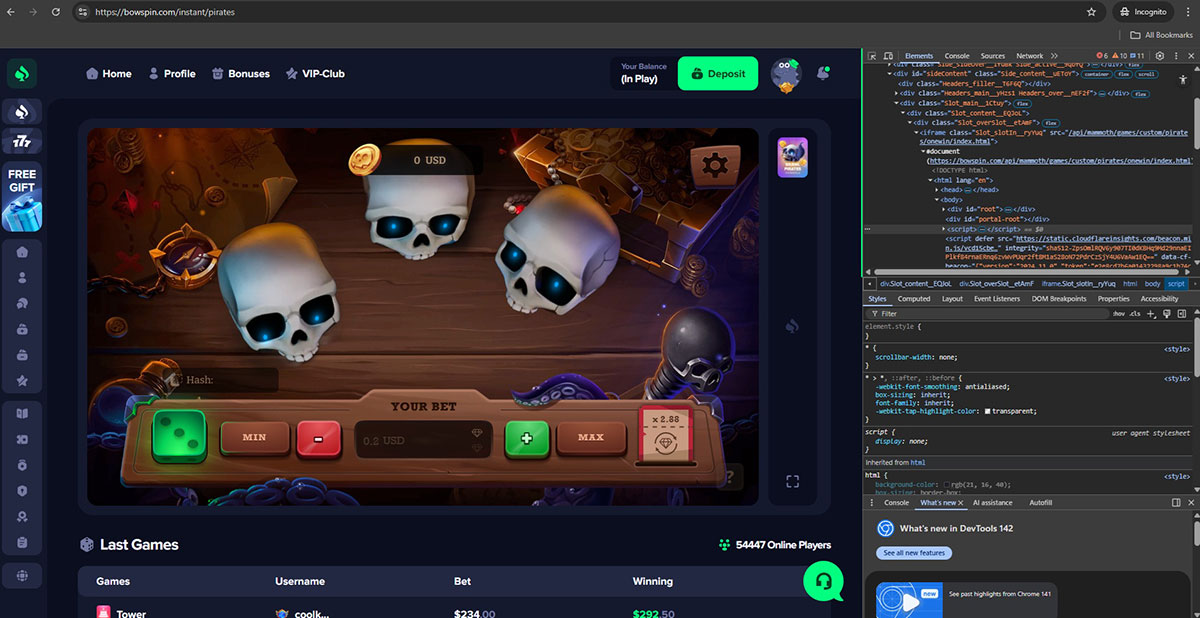Set bet with MAX button

click(590, 437)
